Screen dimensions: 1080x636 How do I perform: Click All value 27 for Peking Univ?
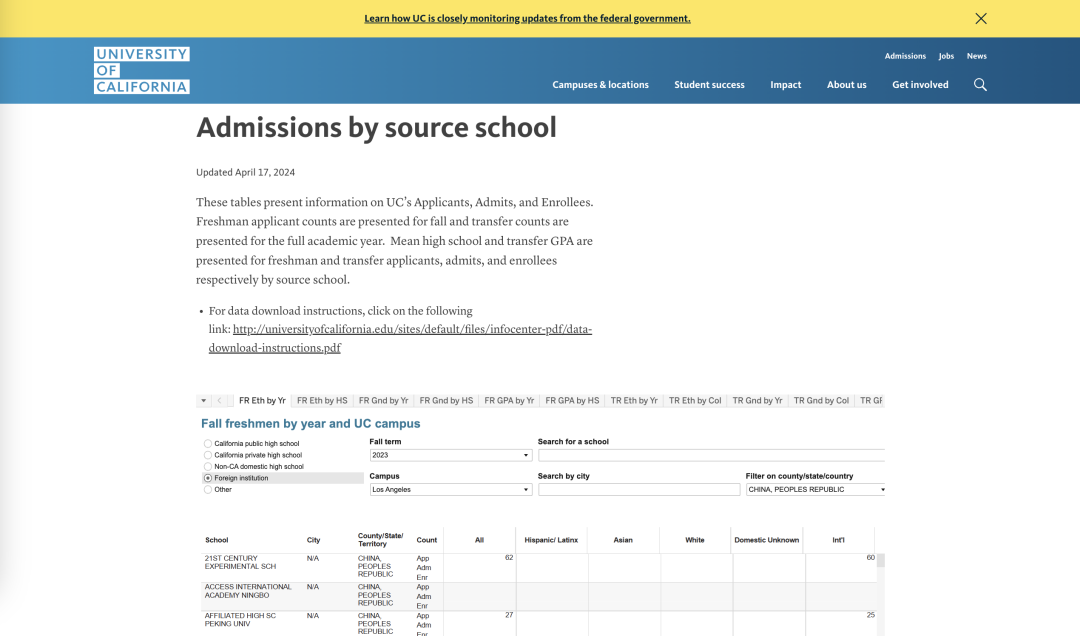[x=509, y=615]
